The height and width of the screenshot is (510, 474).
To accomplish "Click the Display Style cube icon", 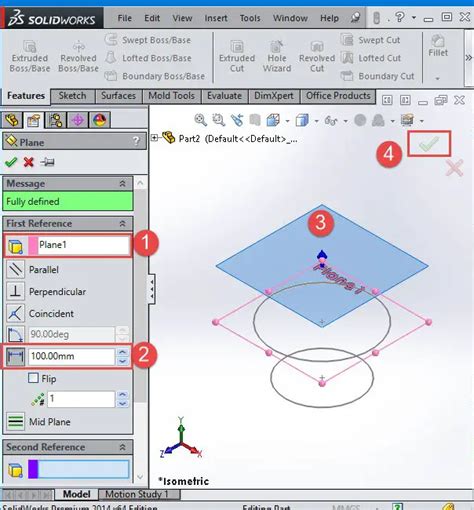I will pos(302,120).
